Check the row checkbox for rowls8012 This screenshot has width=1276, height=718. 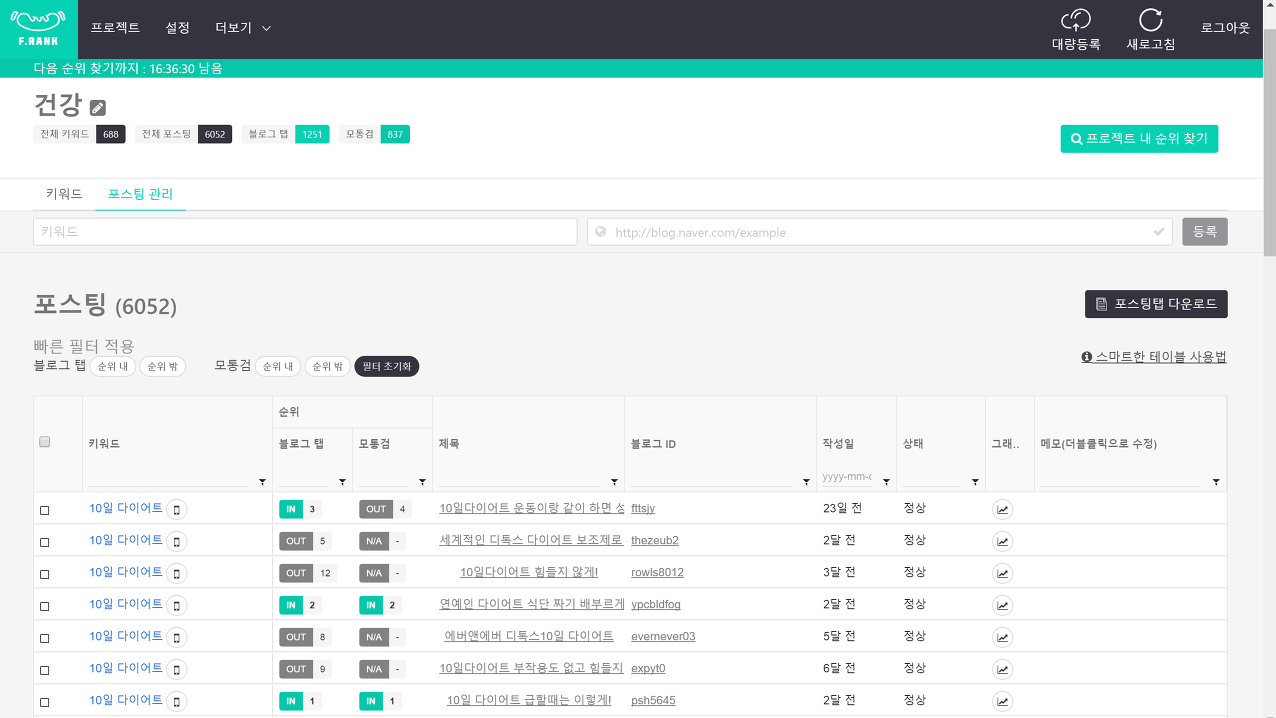[44, 574]
